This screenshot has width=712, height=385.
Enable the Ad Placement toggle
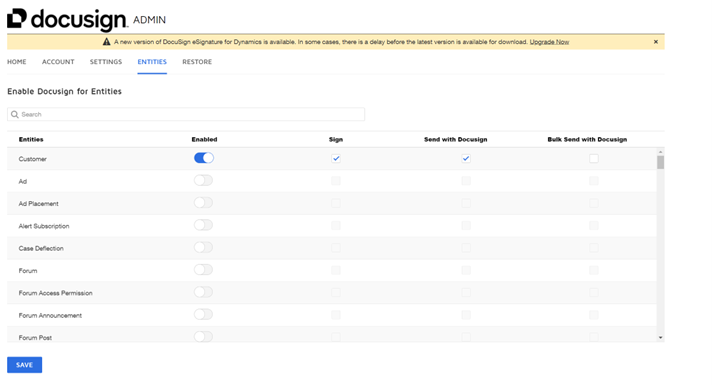(x=203, y=202)
